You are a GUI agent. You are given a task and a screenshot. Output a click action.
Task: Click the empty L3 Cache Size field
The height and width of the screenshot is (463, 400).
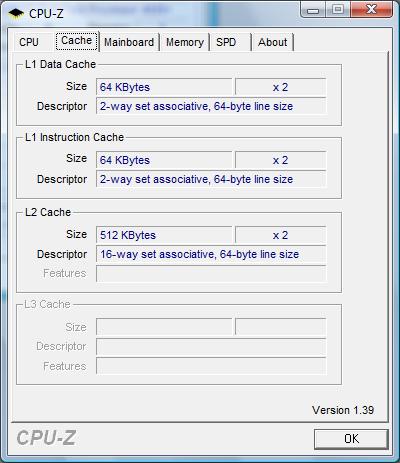tap(164, 327)
